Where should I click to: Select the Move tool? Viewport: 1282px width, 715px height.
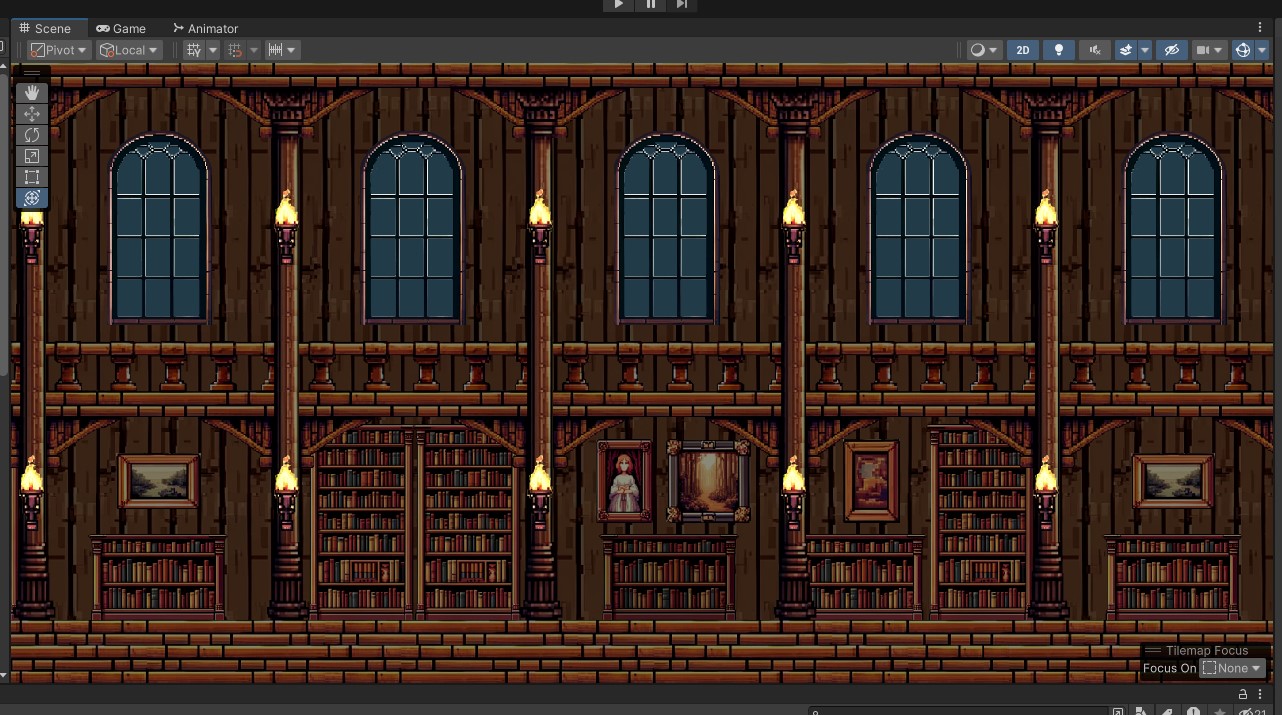32,114
